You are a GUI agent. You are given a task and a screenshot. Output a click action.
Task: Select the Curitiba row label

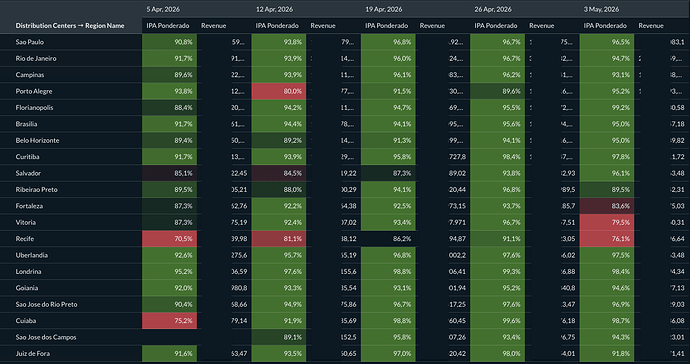[27, 157]
